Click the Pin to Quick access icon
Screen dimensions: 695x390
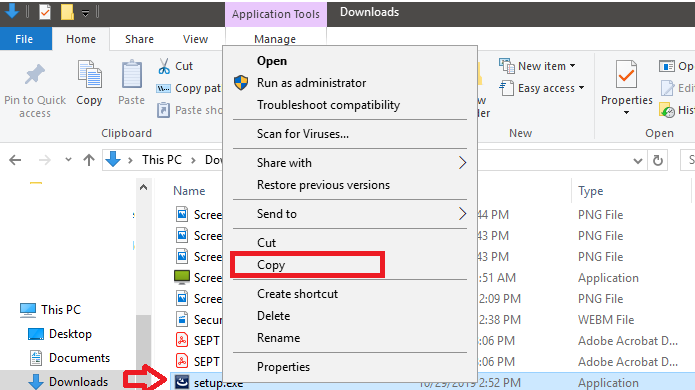[35, 74]
